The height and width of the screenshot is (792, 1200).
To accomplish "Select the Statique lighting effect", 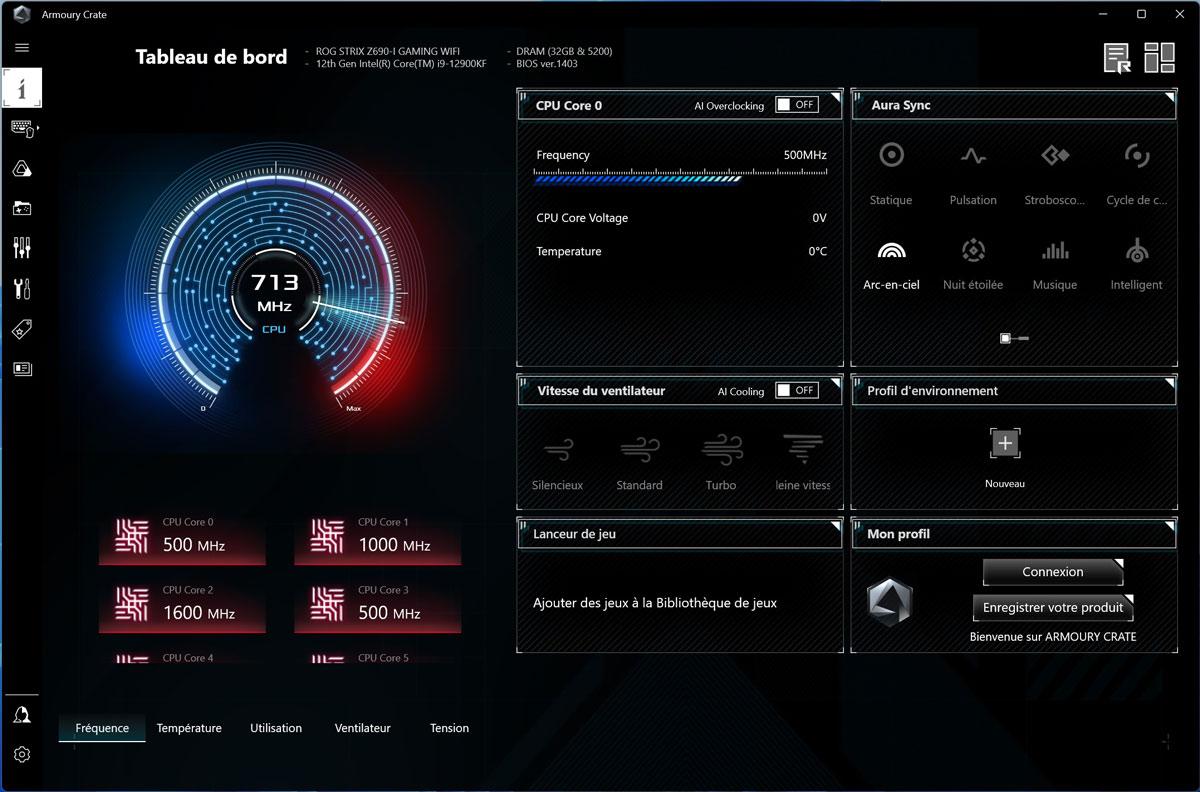I will 890,172.
